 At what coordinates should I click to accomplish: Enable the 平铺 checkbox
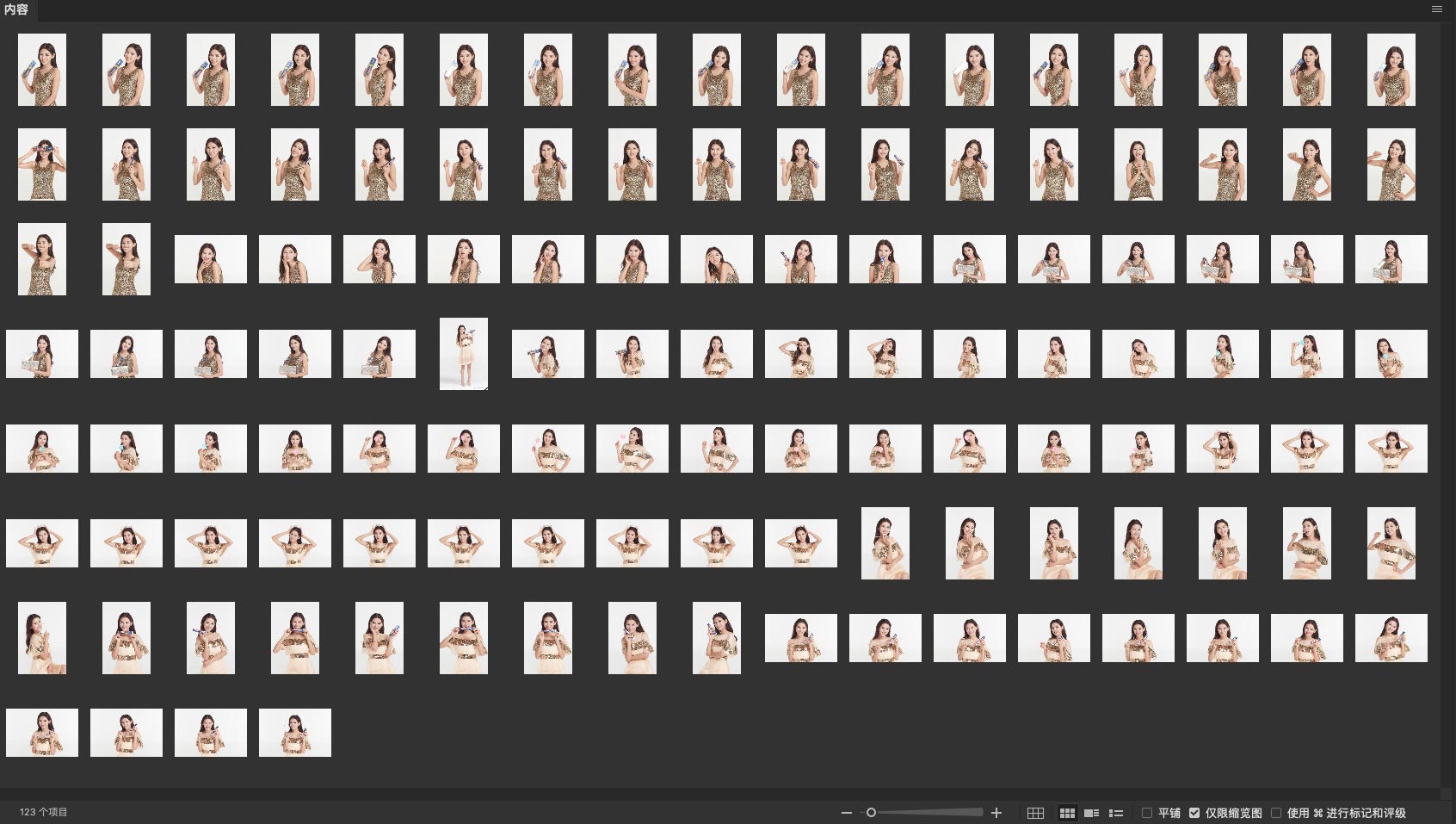[1147, 813]
